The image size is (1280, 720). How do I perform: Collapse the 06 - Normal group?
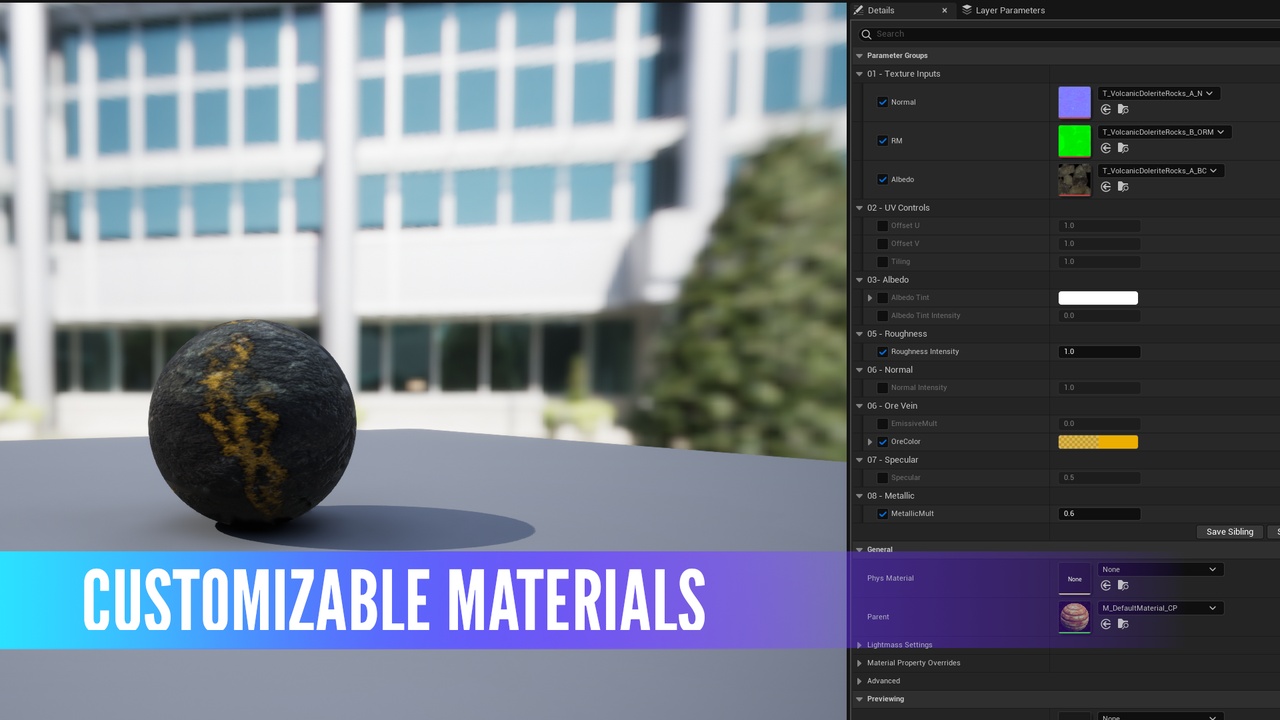tap(859, 370)
